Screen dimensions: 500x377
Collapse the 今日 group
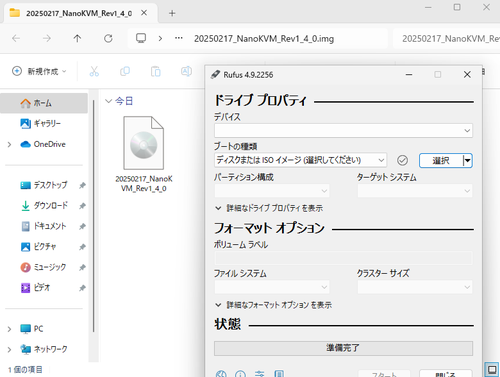click(108, 101)
